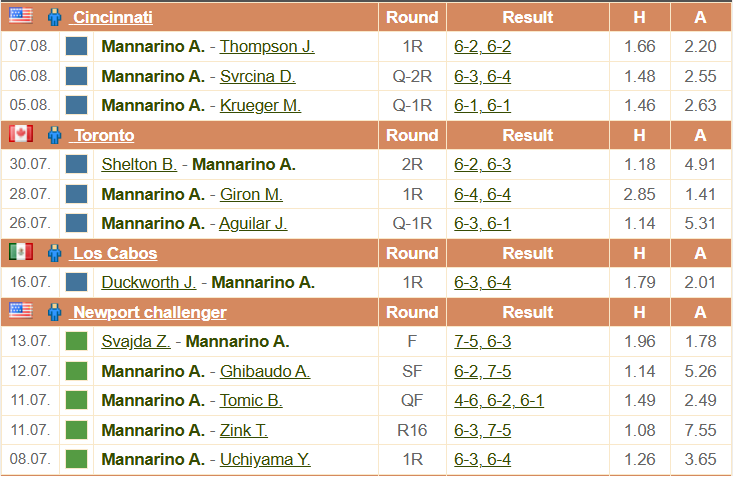Click the USA flag beside Newport challenger
The image size is (733, 478).
pyautogui.click(x=21, y=310)
